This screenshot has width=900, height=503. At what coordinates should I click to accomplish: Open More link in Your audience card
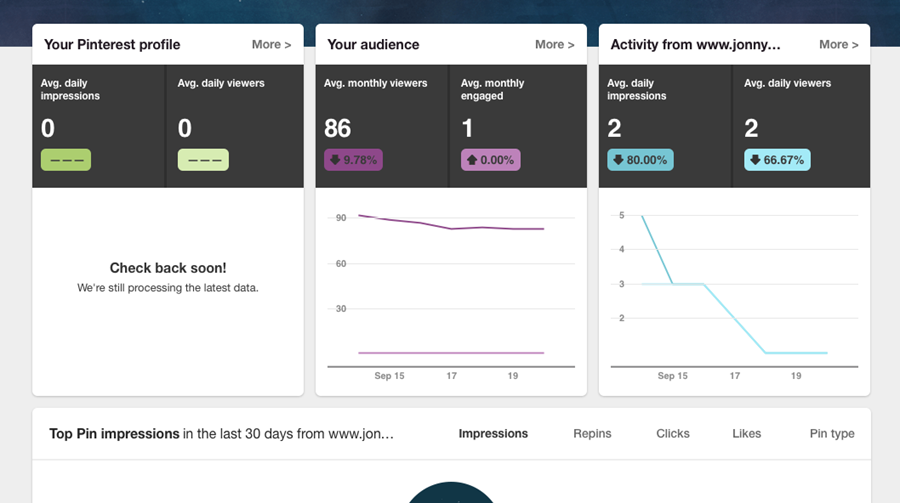pyautogui.click(x=554, y=45)
